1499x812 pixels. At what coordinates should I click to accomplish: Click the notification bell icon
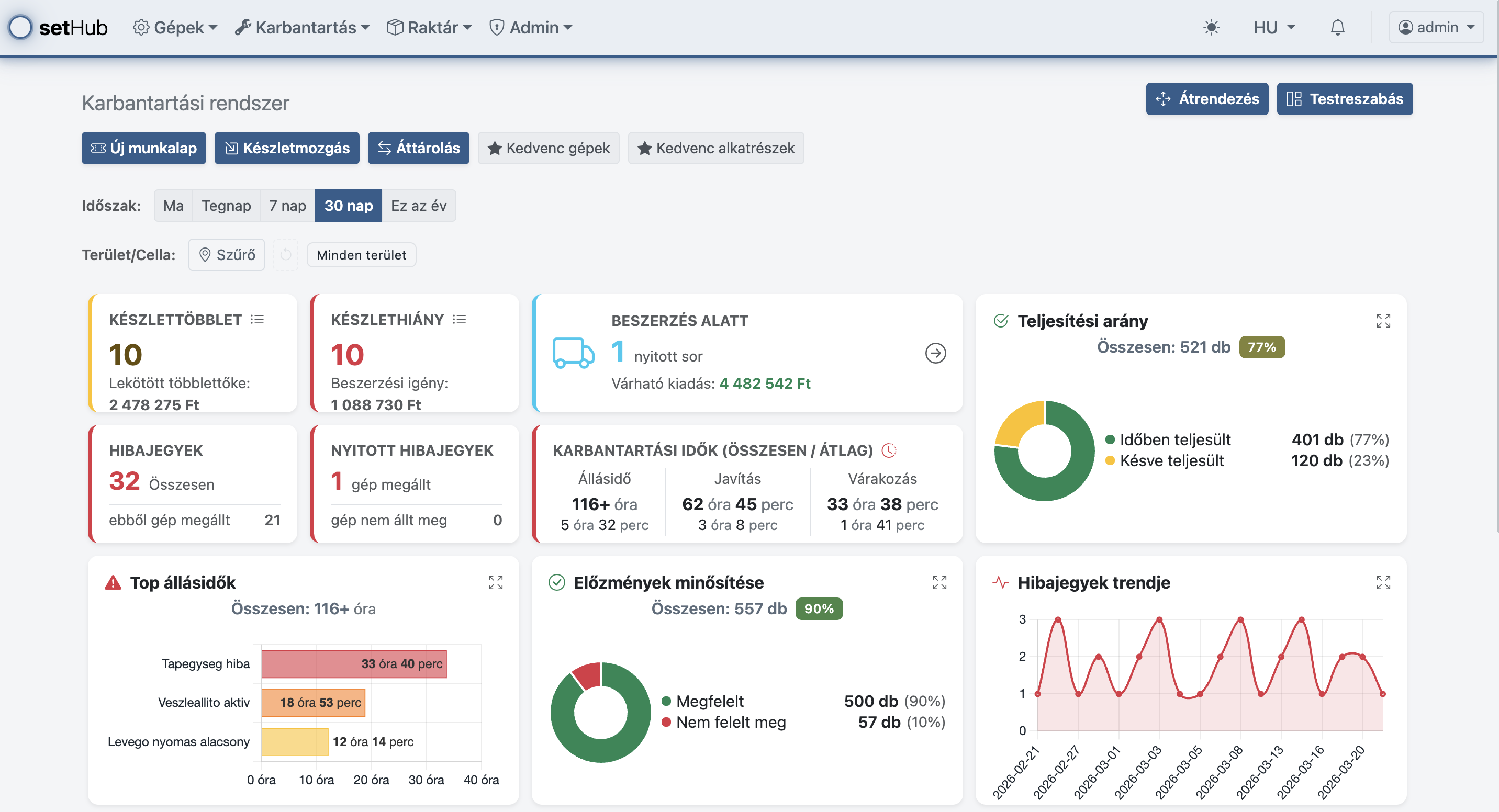1337,27
